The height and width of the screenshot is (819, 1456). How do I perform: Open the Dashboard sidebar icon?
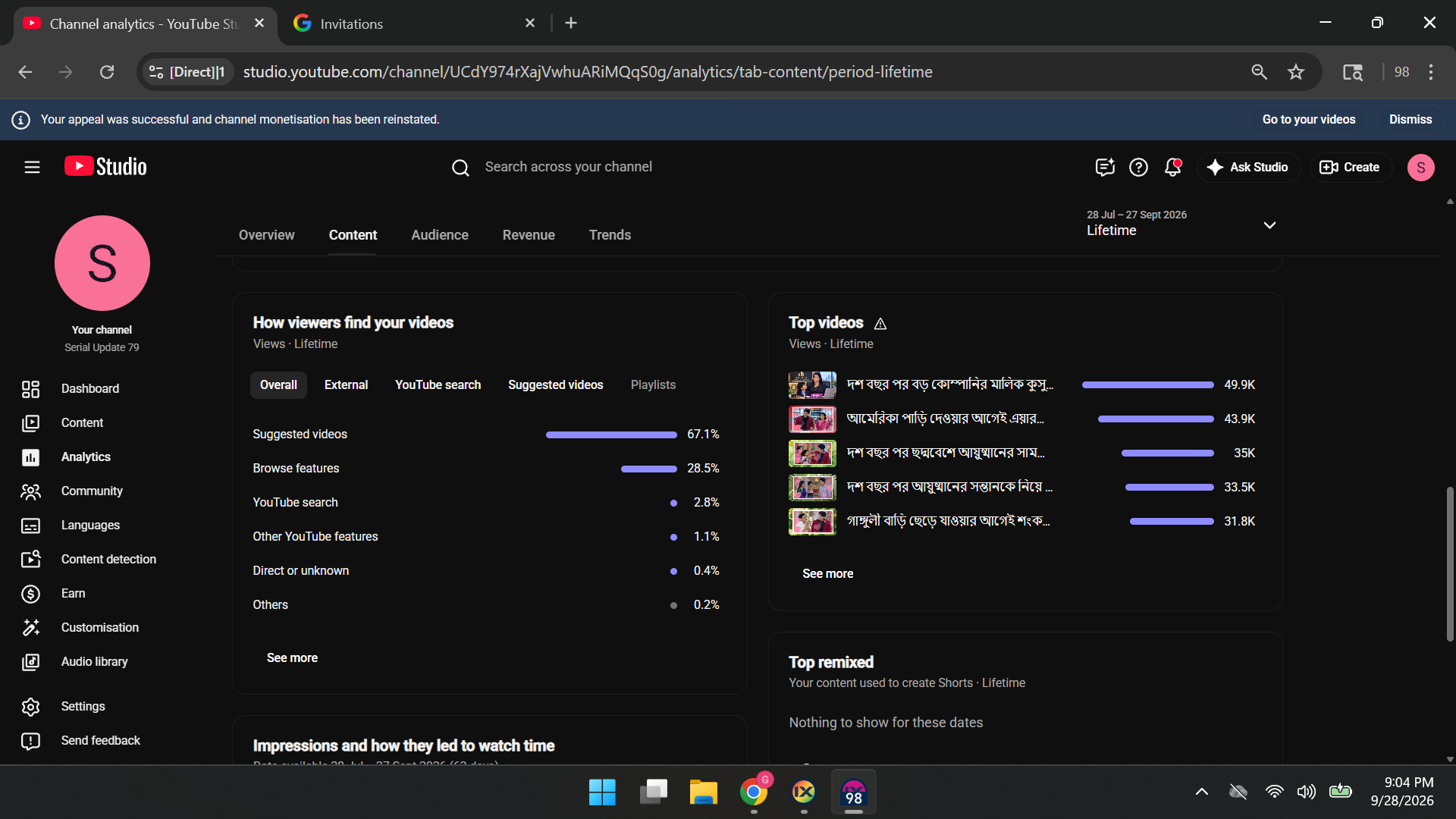30,389
